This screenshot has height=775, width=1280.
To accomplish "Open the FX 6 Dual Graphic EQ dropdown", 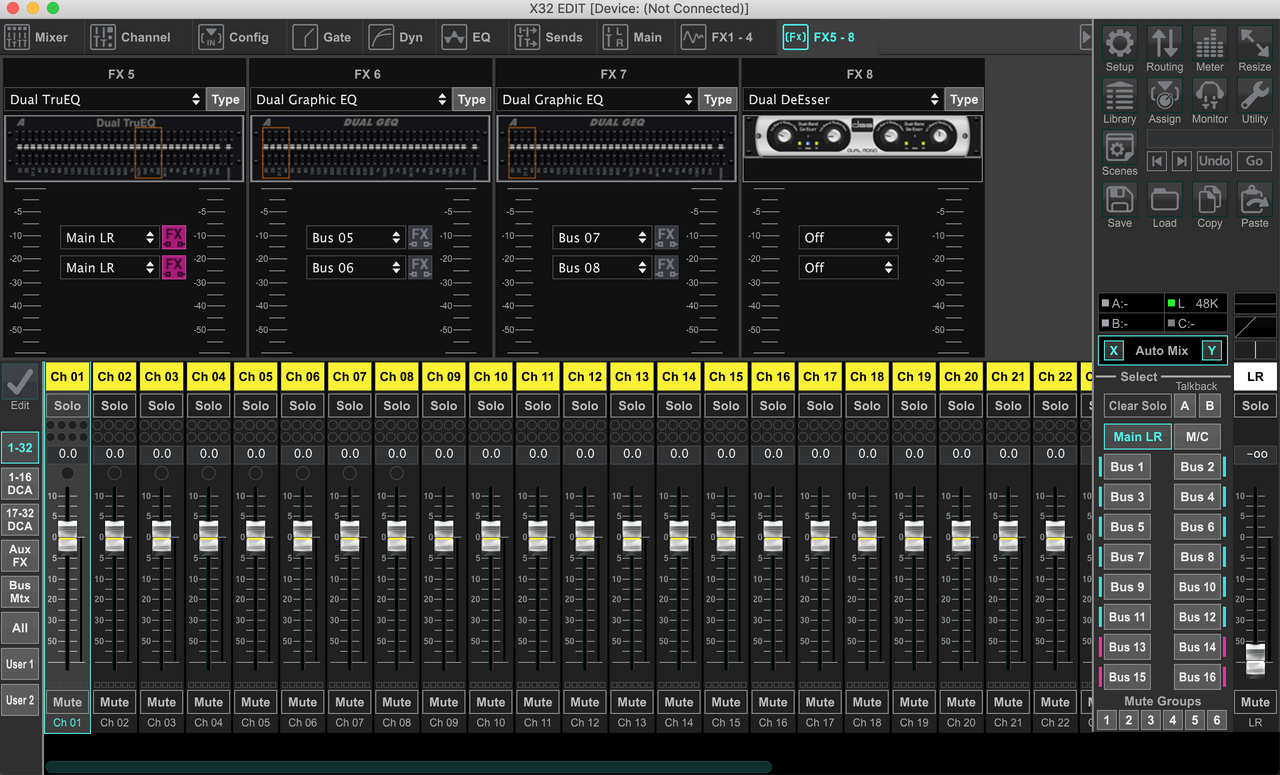I will (350, 99).
